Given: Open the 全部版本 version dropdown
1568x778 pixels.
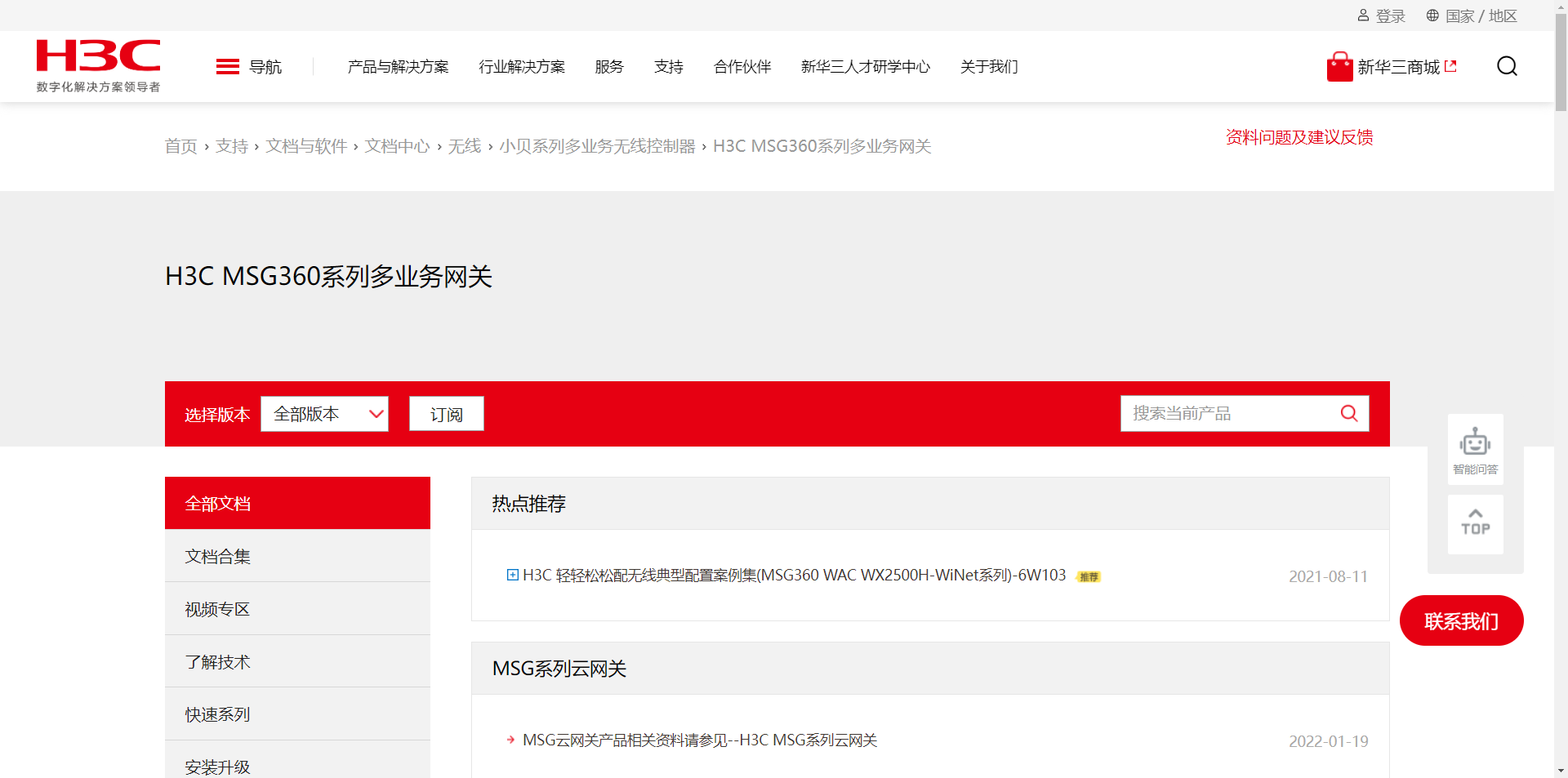Looking at the screenshot, I should [324, 414].
